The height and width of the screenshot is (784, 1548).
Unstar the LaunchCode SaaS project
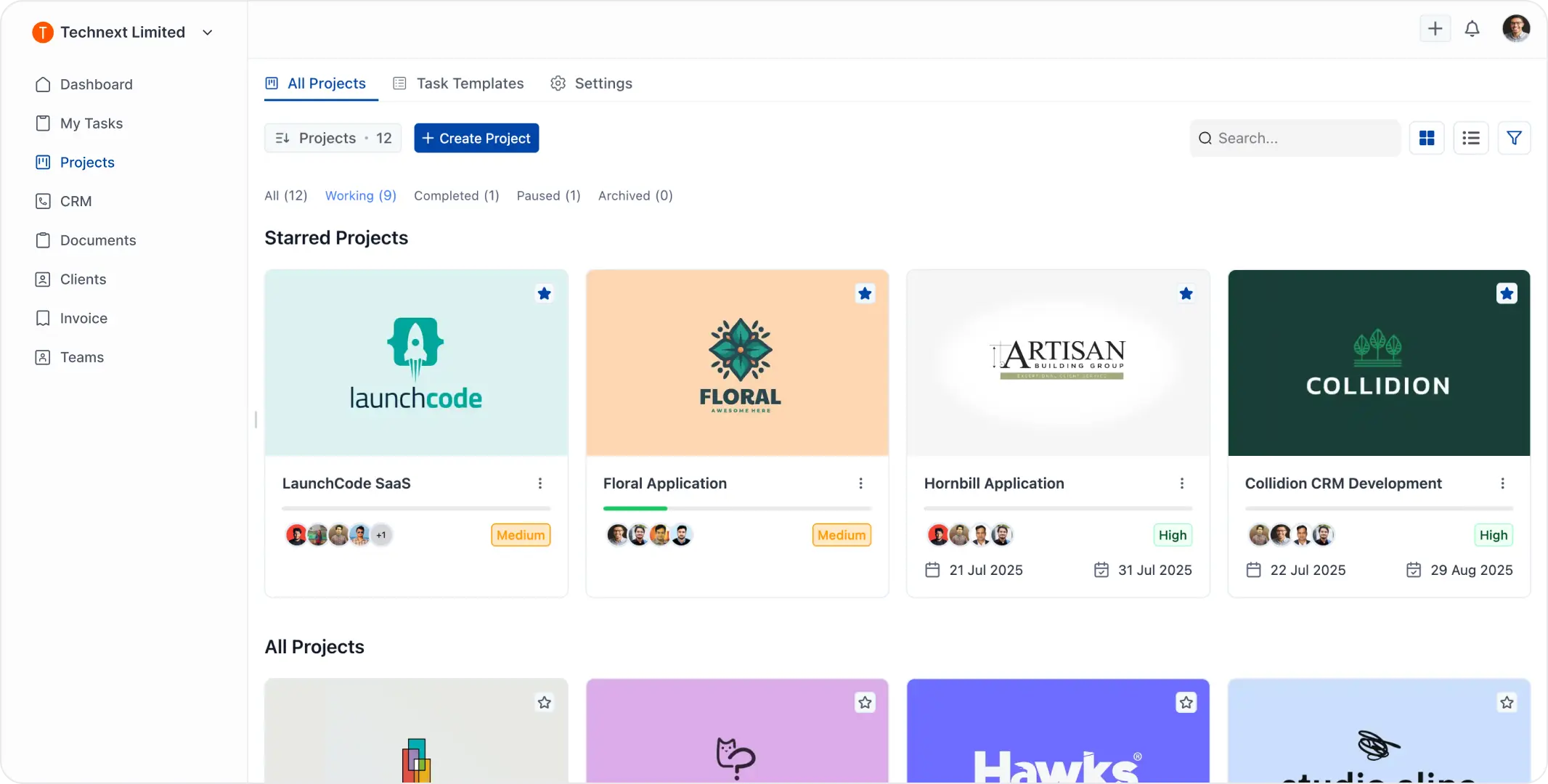pos(544,293)
